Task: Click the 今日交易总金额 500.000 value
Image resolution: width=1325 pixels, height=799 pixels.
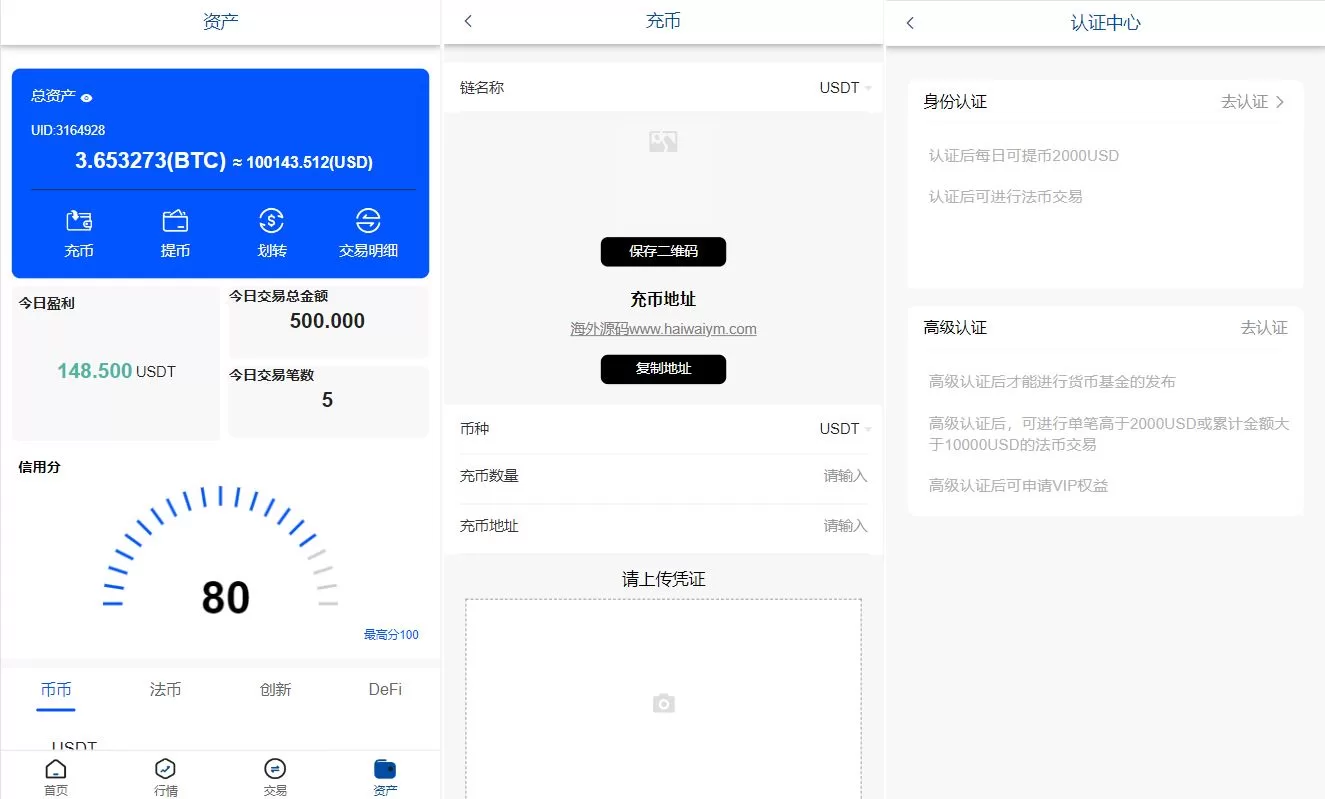Action: tap(327, 321)
